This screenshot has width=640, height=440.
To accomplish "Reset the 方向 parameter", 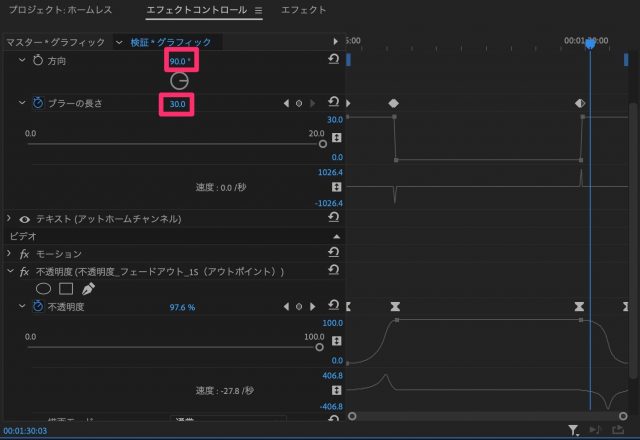I will [333, 61].
